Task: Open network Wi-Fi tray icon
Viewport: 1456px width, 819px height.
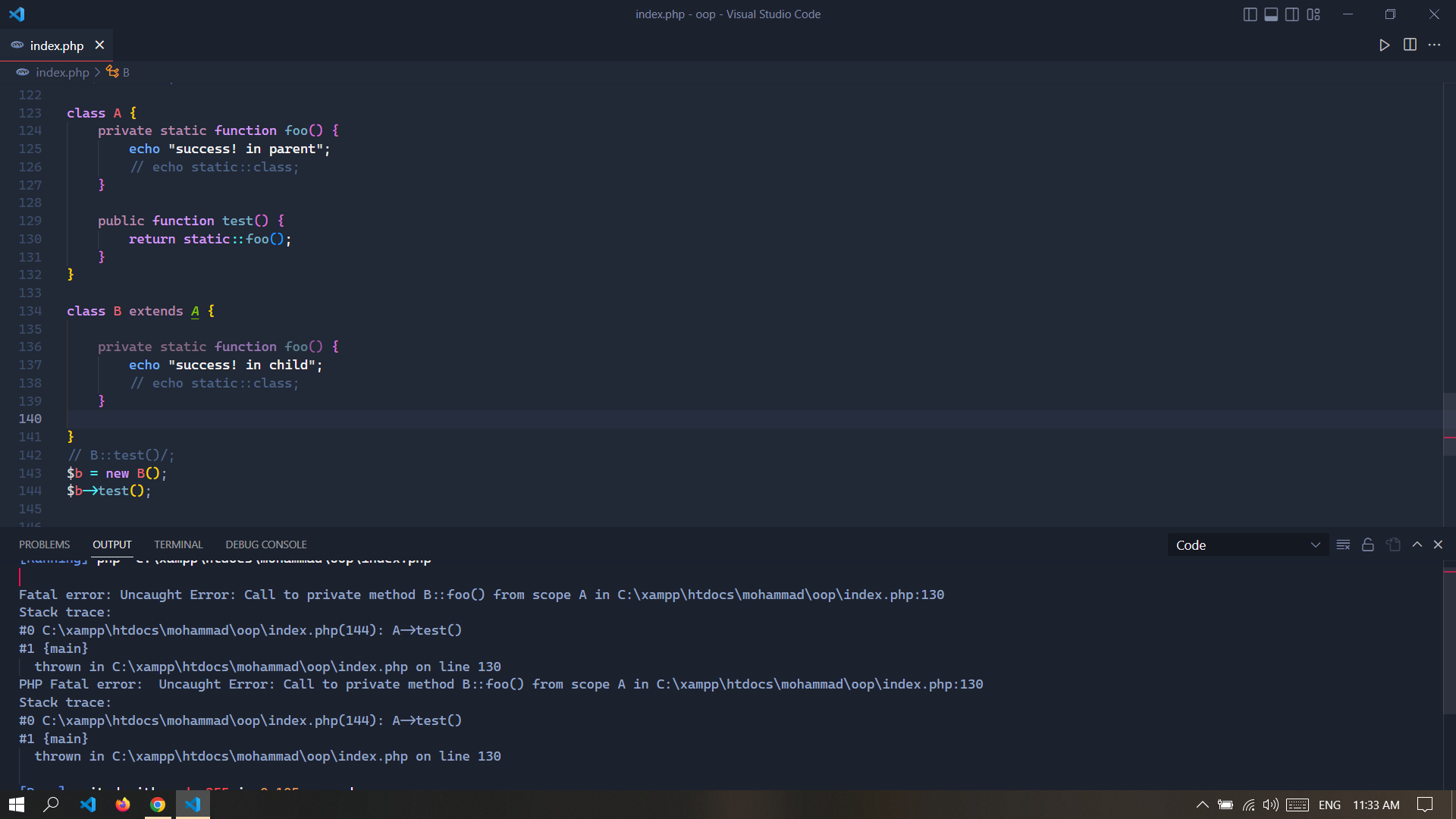Action: pyautogui.click(x=1248, y=805)
